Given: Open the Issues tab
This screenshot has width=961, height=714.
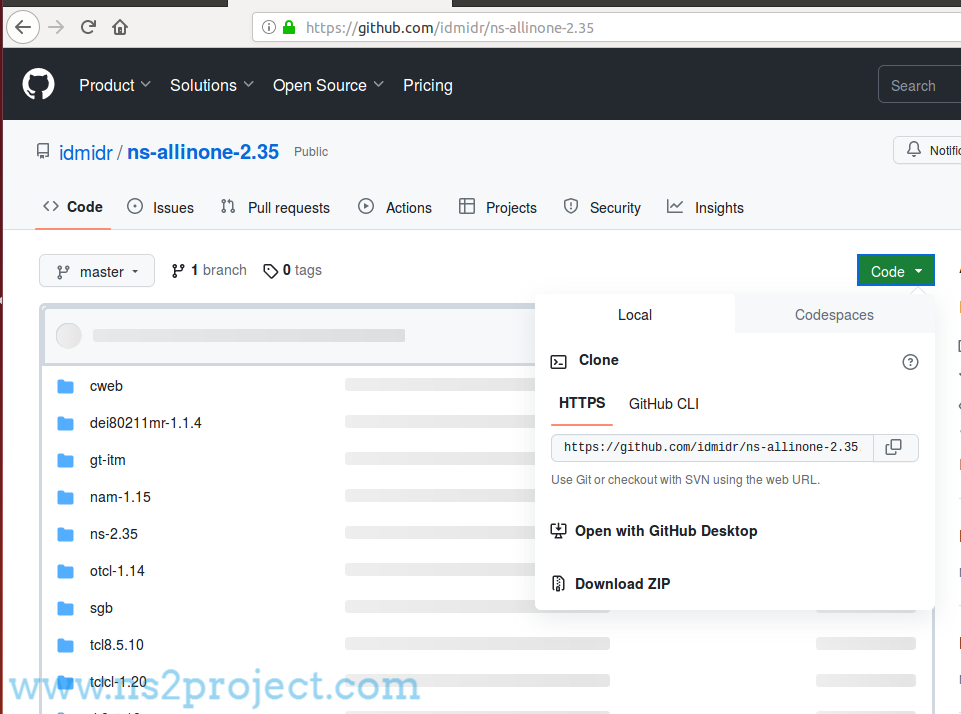Looking at the screenshot, I should point(161,208).
